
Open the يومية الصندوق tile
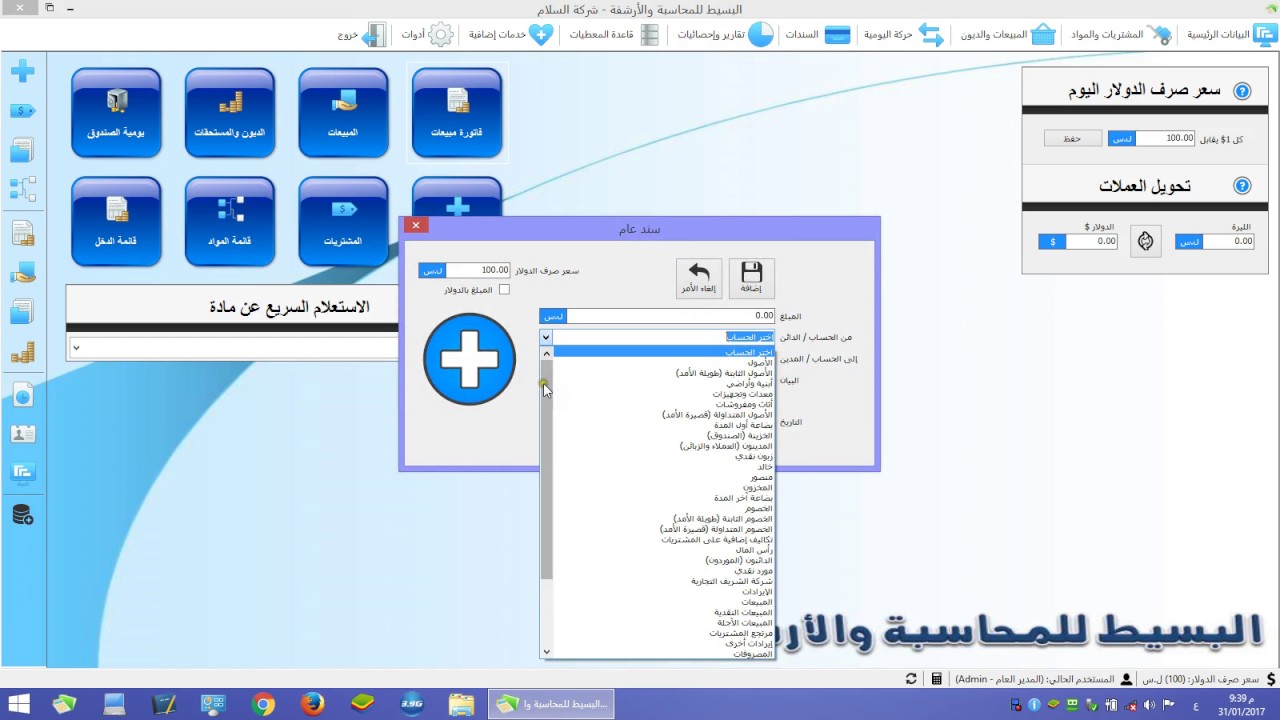(116, 113)
